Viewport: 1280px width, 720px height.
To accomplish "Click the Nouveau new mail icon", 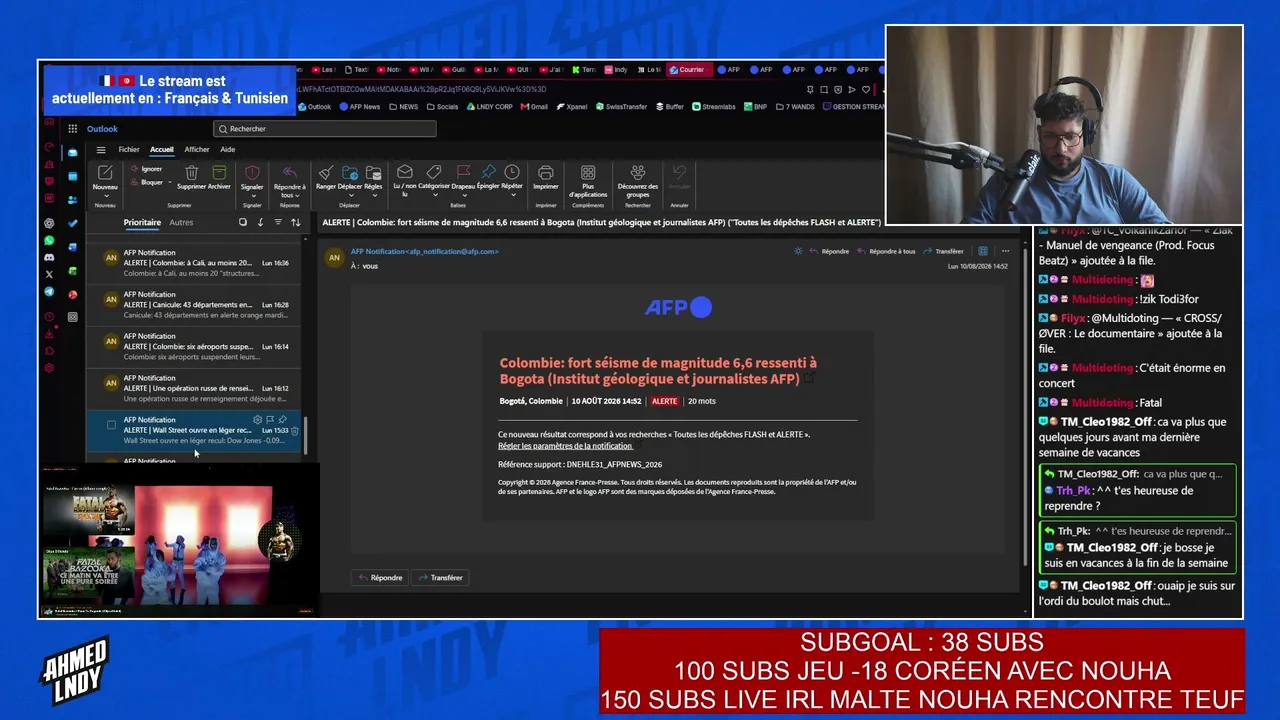I will coord(105,173).
